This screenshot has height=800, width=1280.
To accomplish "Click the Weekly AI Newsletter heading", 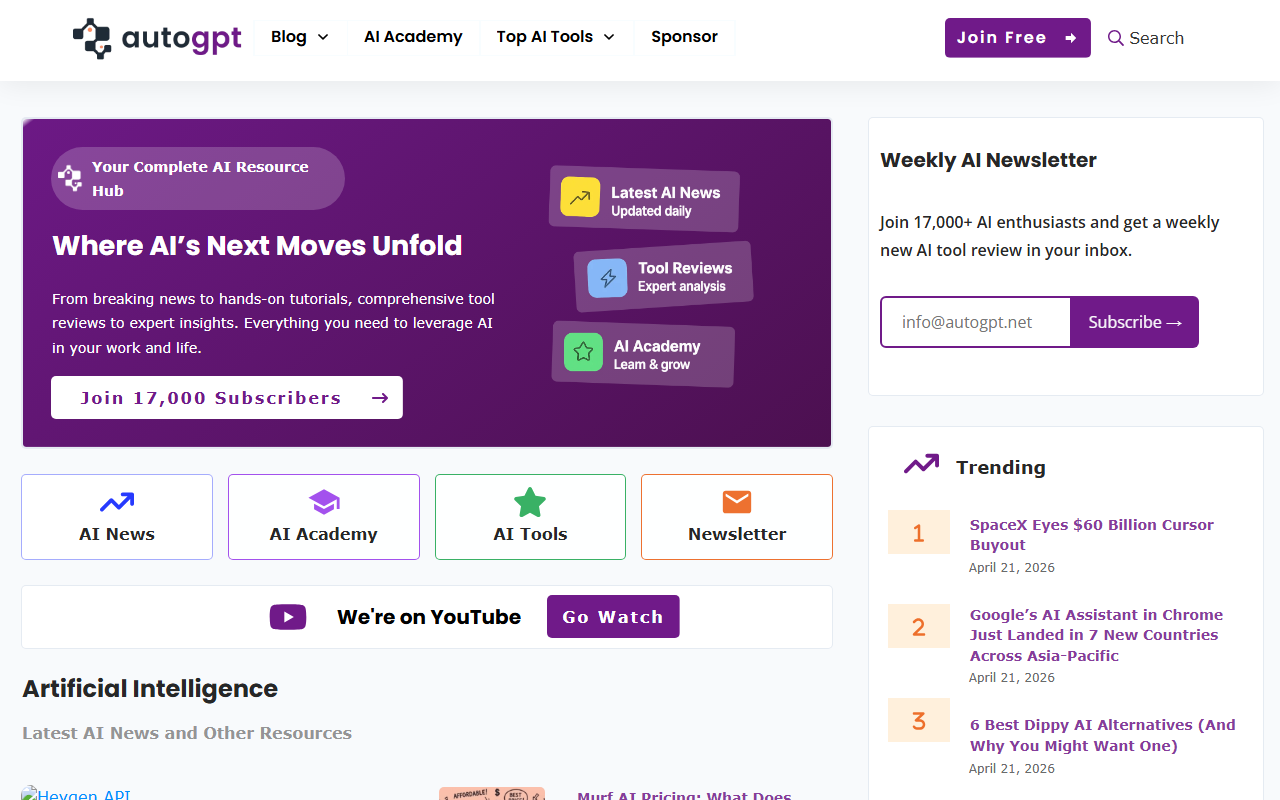I will 988,160.
